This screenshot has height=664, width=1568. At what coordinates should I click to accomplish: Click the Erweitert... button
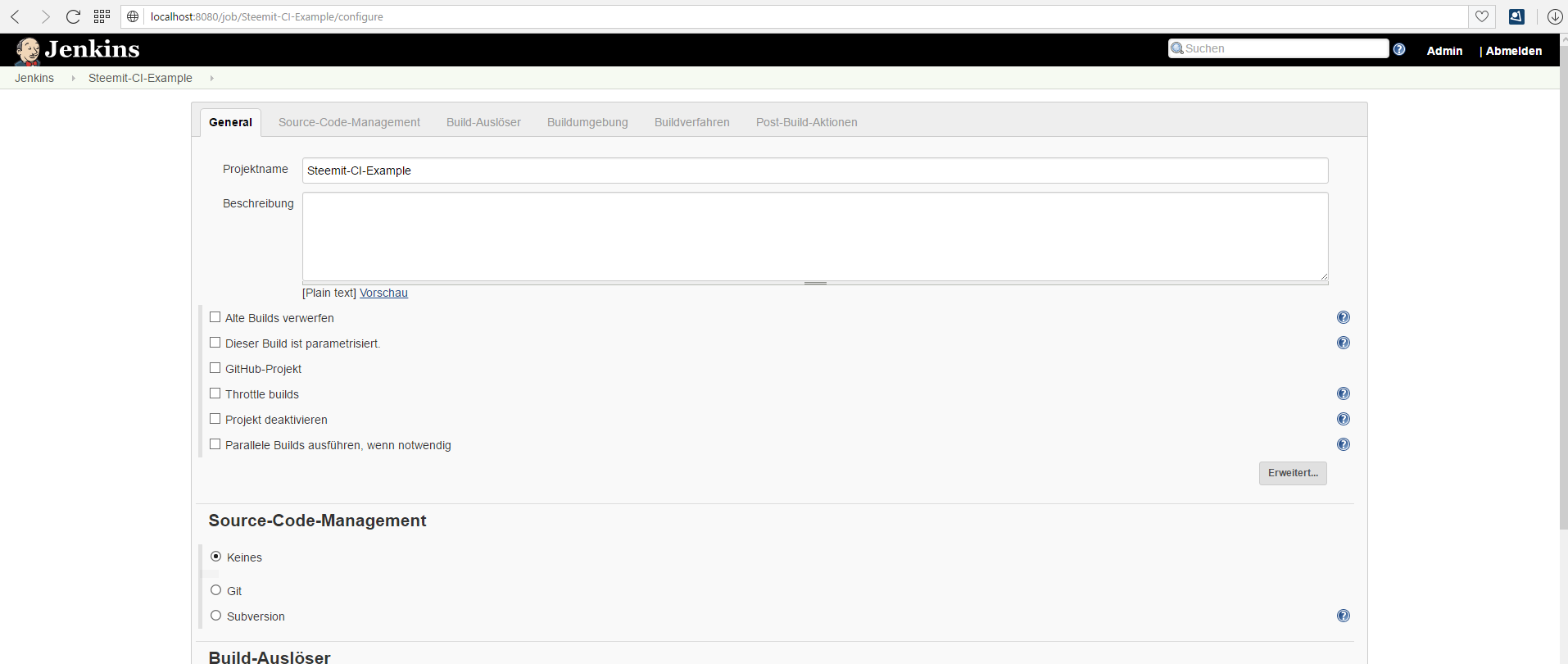point(1293,473)
